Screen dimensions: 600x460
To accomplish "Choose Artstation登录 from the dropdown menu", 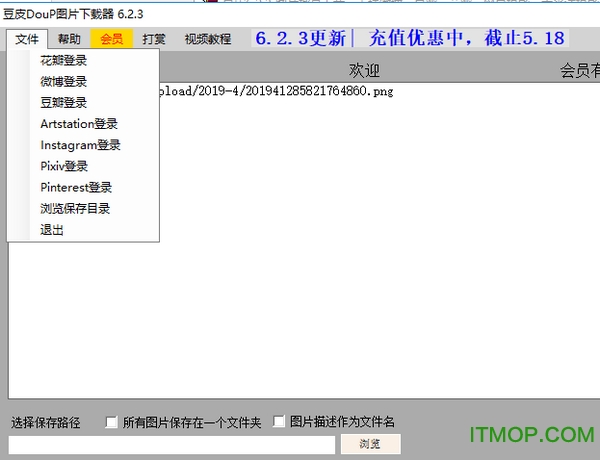I will tap(79, 124).
